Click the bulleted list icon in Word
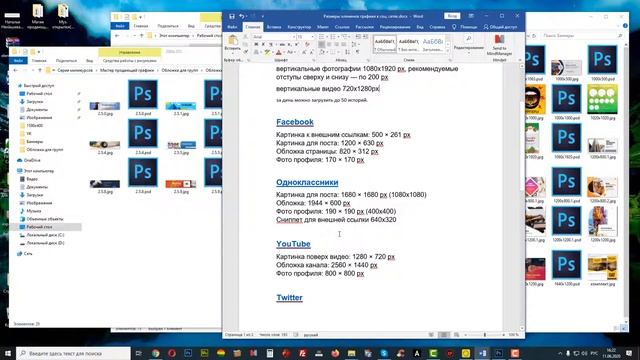Viewport: 640px width, 360px height. tap(322, 37)
